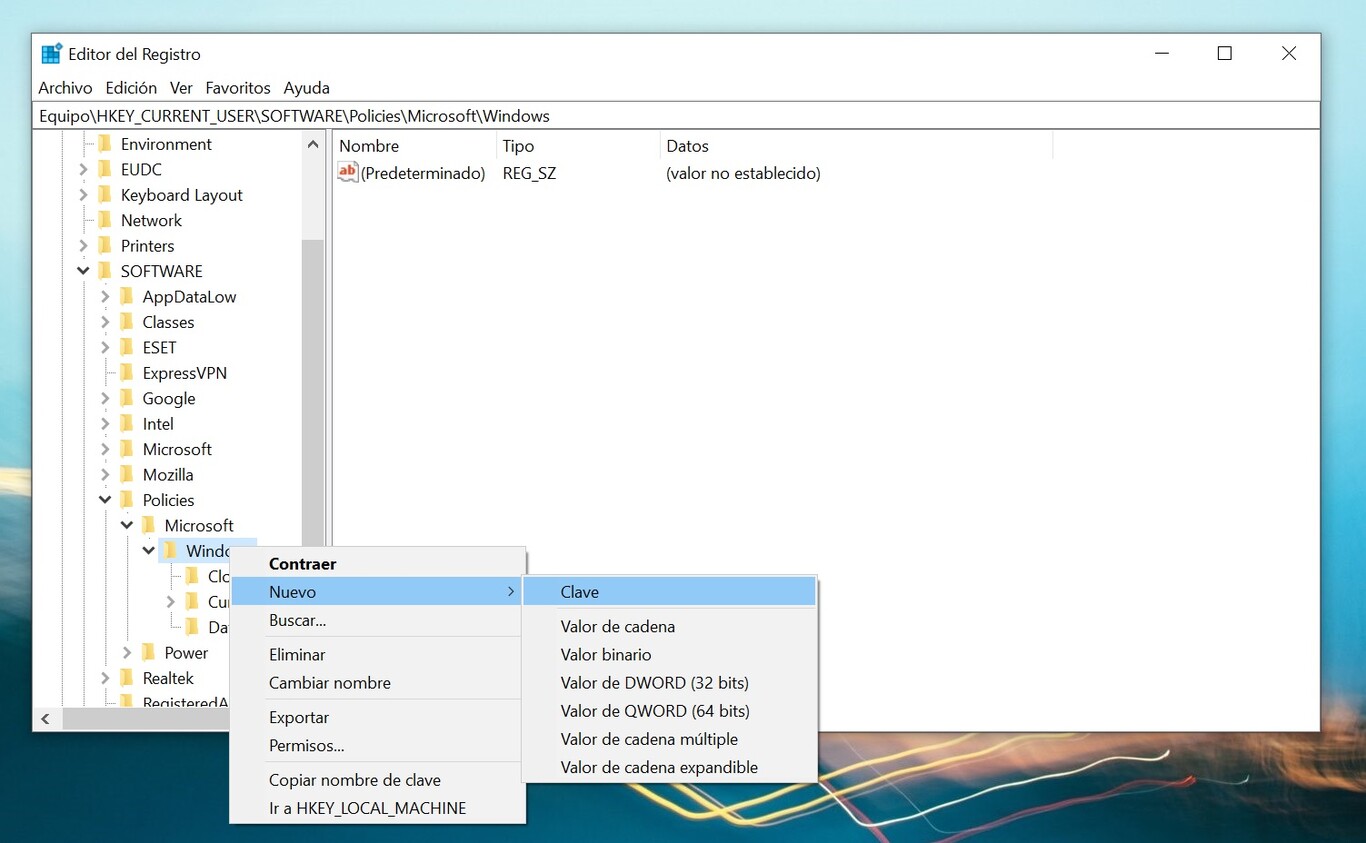Select the ExpressVPN folder icon
This screenshot has width=1366, height=843.
click(x=127, y=373)
